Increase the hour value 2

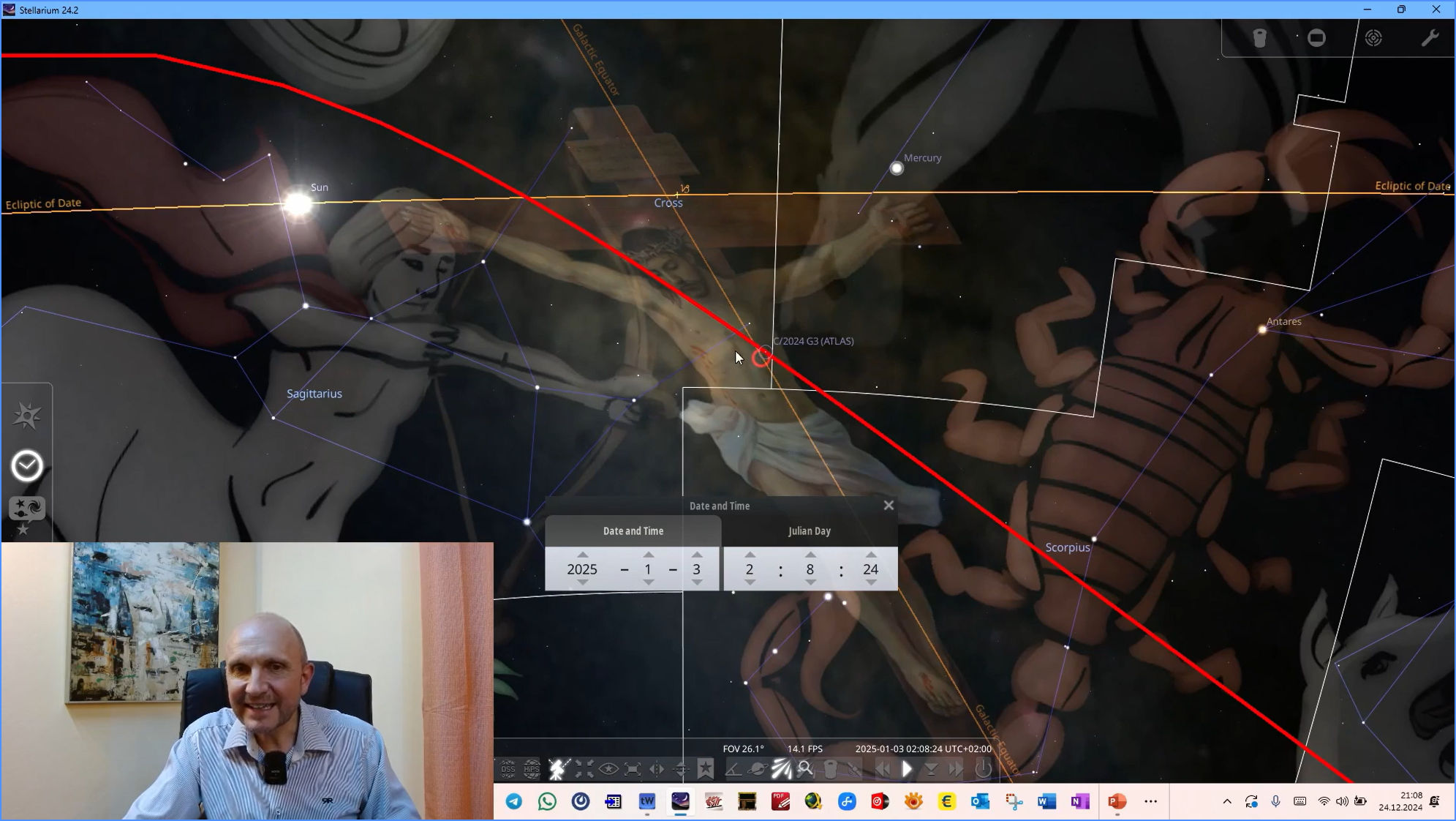[750, 555]
